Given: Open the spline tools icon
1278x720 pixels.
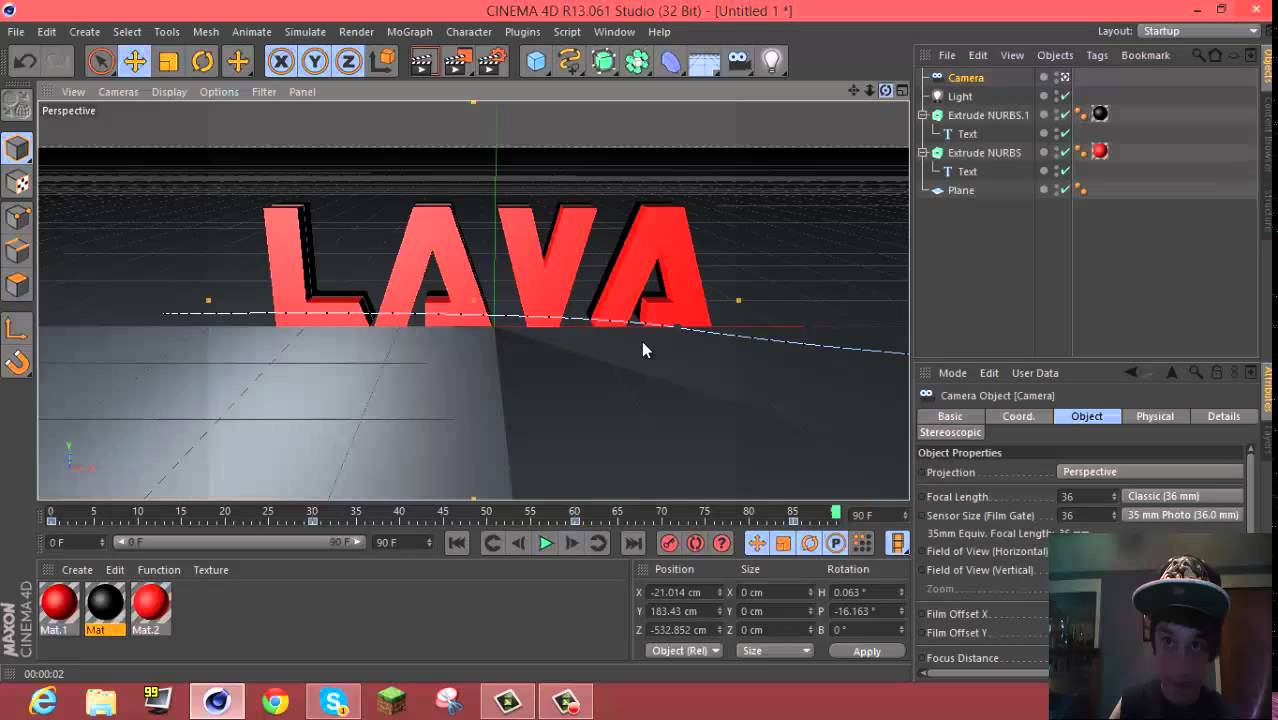Looking at the screenshot, I should [570, 62].
